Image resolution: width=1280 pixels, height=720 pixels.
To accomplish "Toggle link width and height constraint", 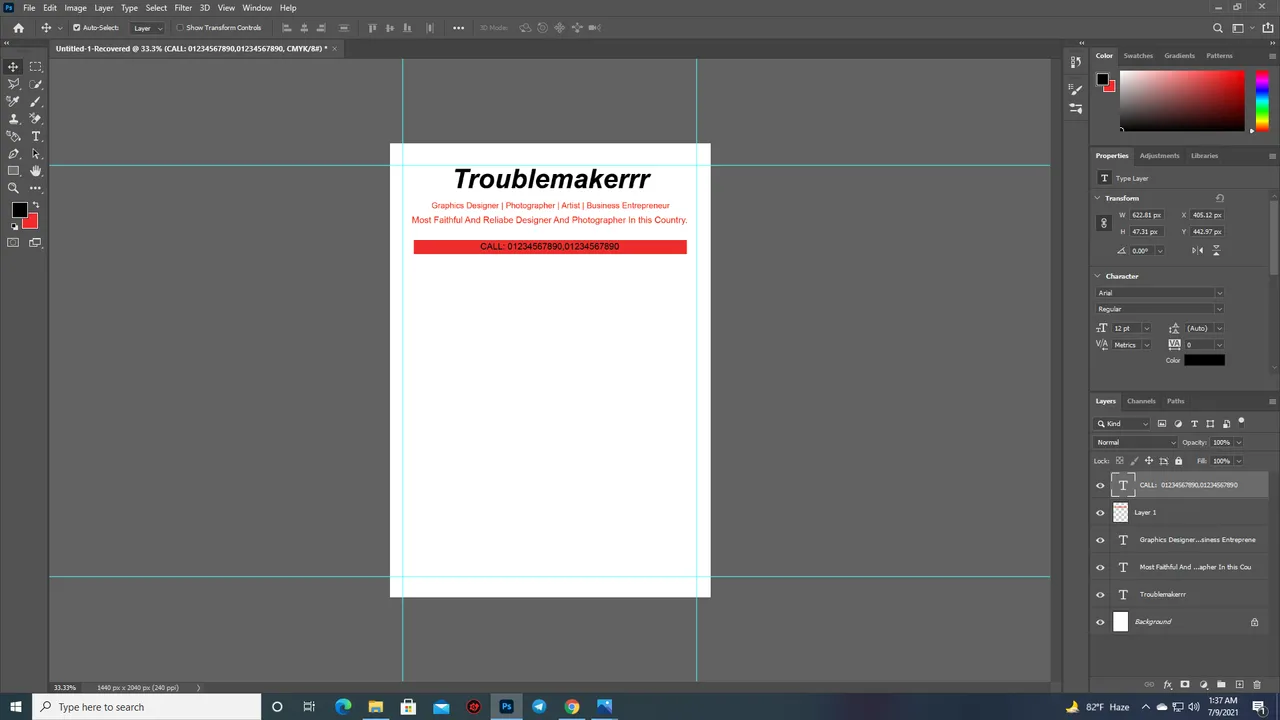I will click(x=1104, y=223).
